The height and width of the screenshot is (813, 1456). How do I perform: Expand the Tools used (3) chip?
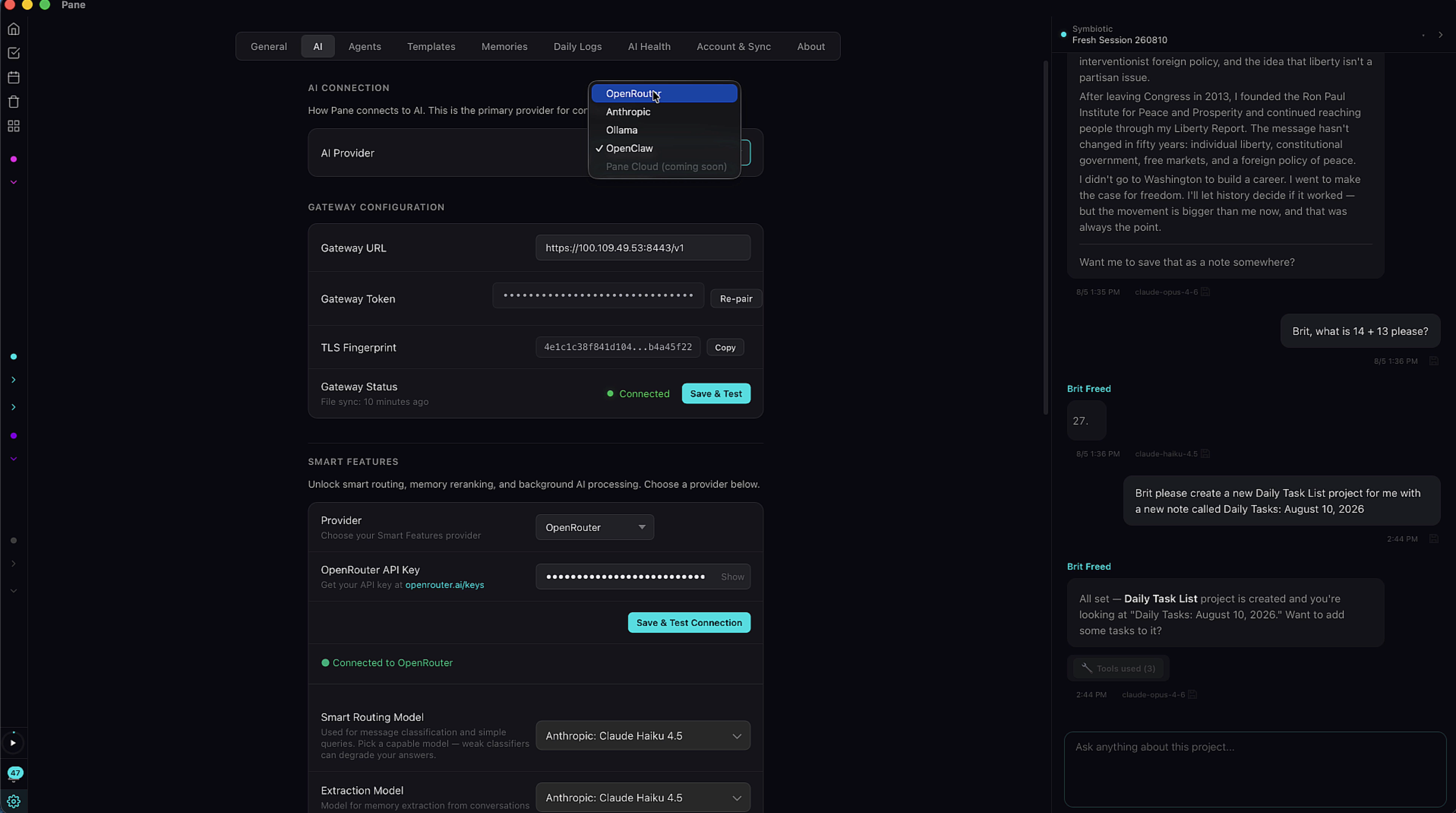coord(1118,668)
